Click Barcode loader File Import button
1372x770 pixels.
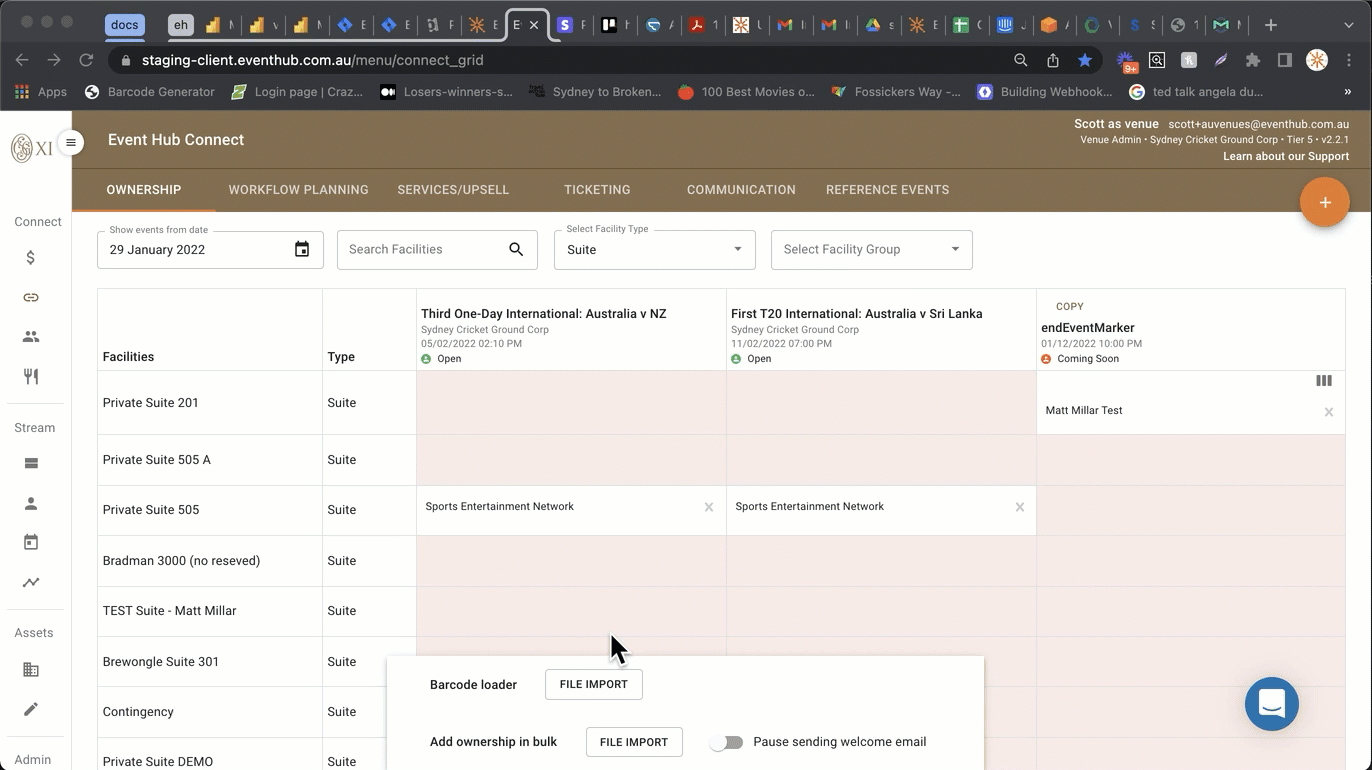[593, 685]
